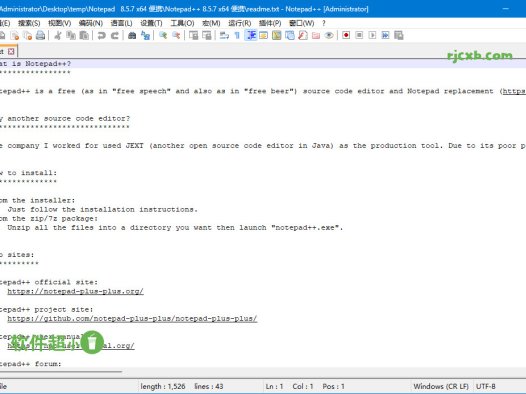Open the 运行(R) run menu
This screenshot has height=394, width=526.
click(x=240, y=23)
